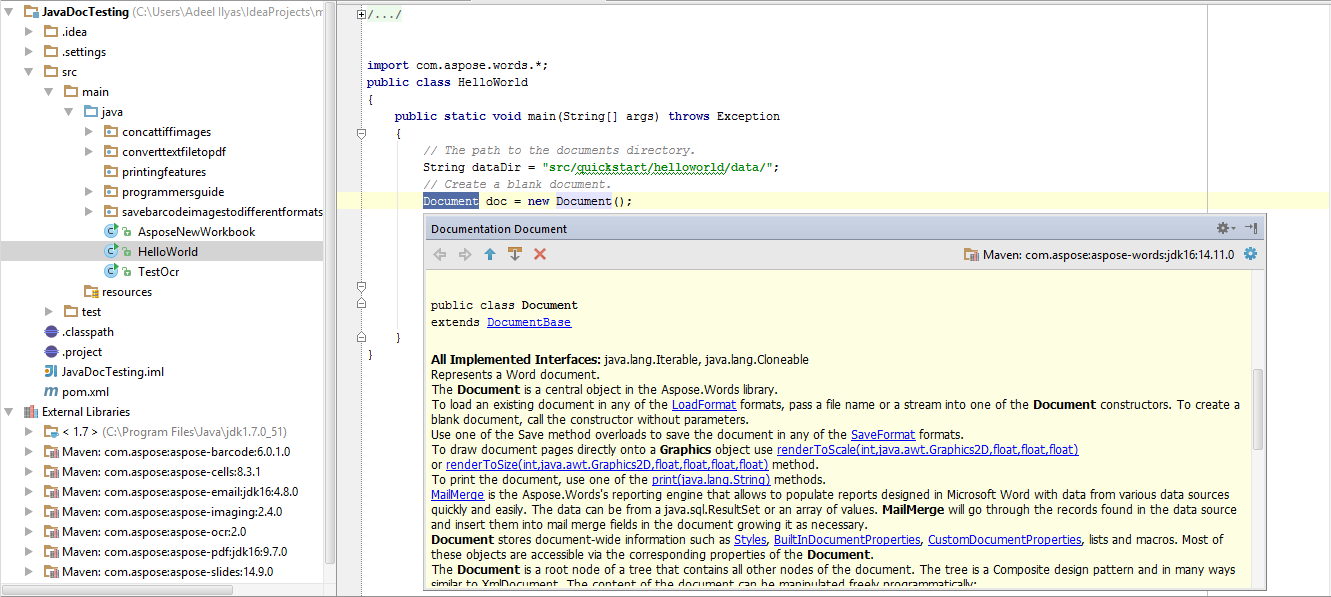Click the auto-update from source icon
The width and height of the screenshot is (1331, 597).
point(515,255)
